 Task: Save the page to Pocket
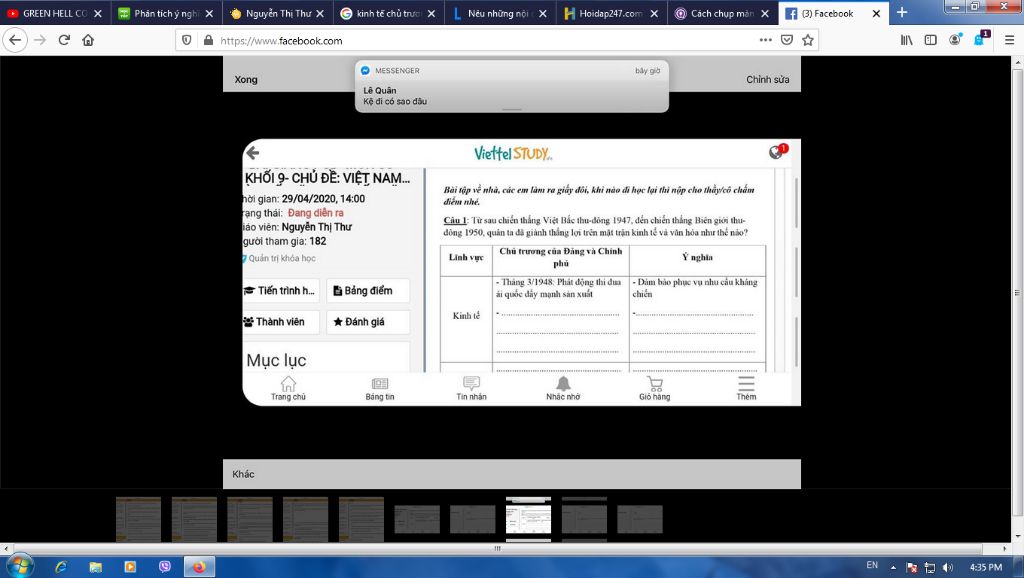(x=787, y=40)
